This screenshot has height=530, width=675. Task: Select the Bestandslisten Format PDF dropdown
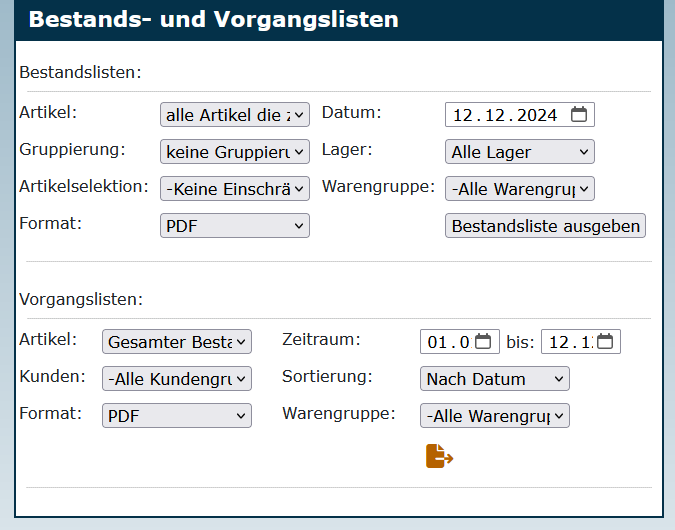235,226
